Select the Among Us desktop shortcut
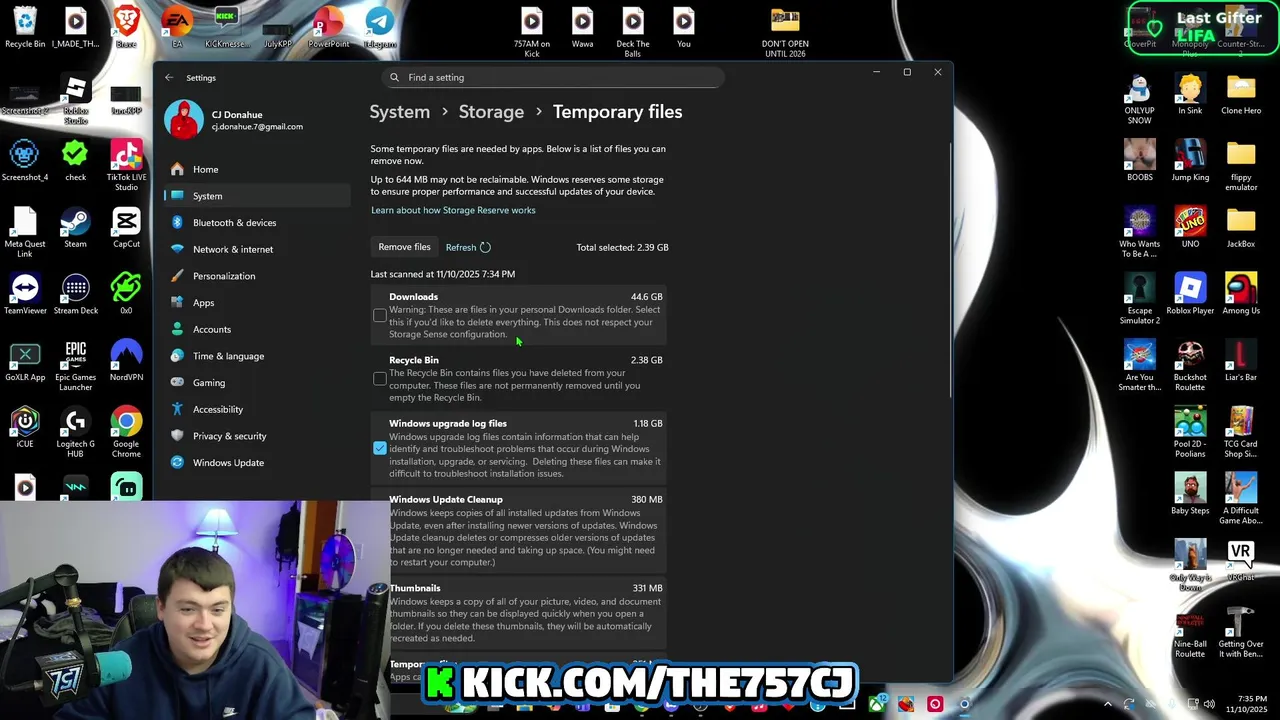 coord(1241,295)
